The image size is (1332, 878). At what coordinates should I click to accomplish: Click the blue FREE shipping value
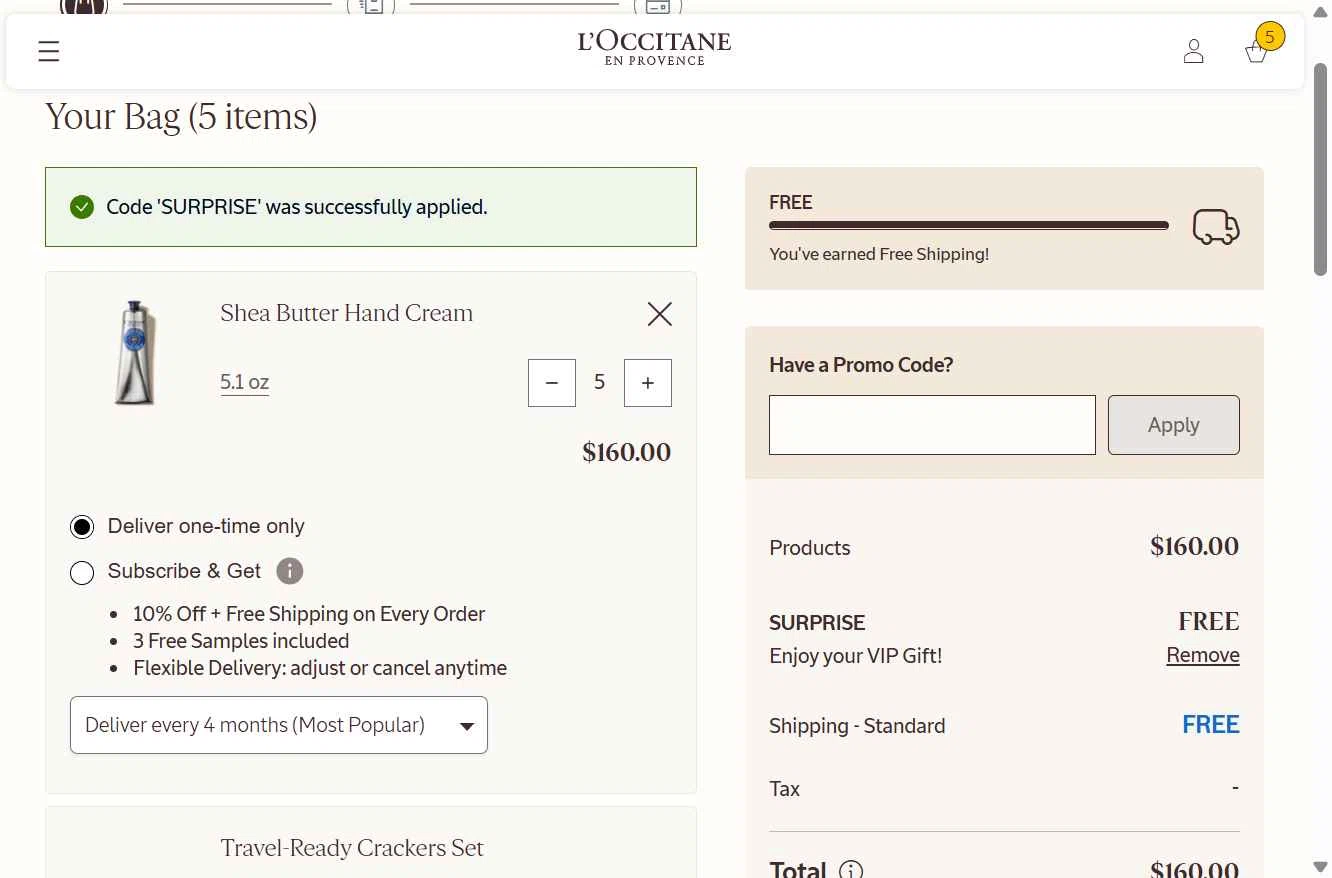pyautogui.click(x=1211, y=725)
